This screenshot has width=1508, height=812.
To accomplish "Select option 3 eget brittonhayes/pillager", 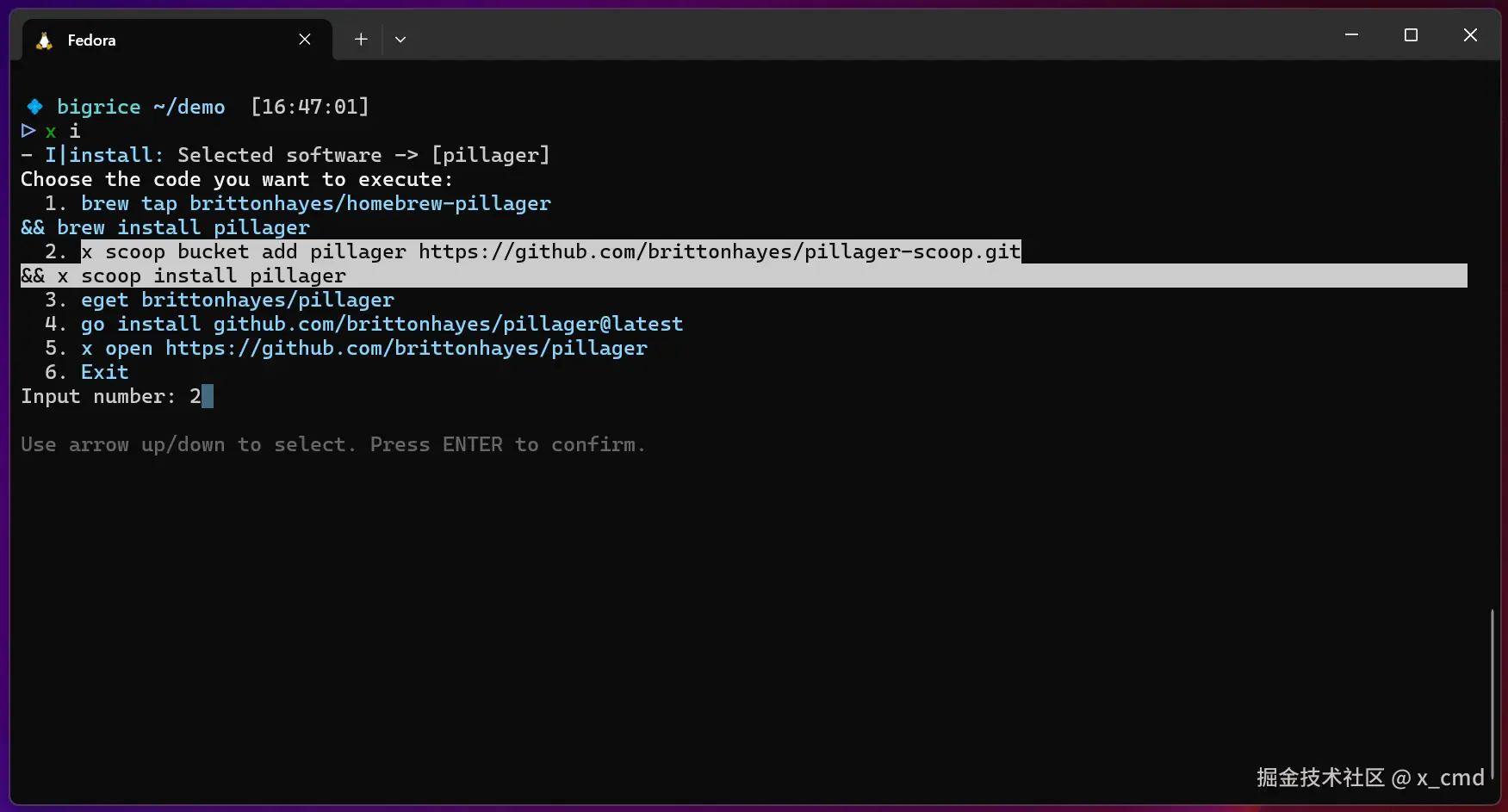I will pyautogui.click(x=238, y=301).
